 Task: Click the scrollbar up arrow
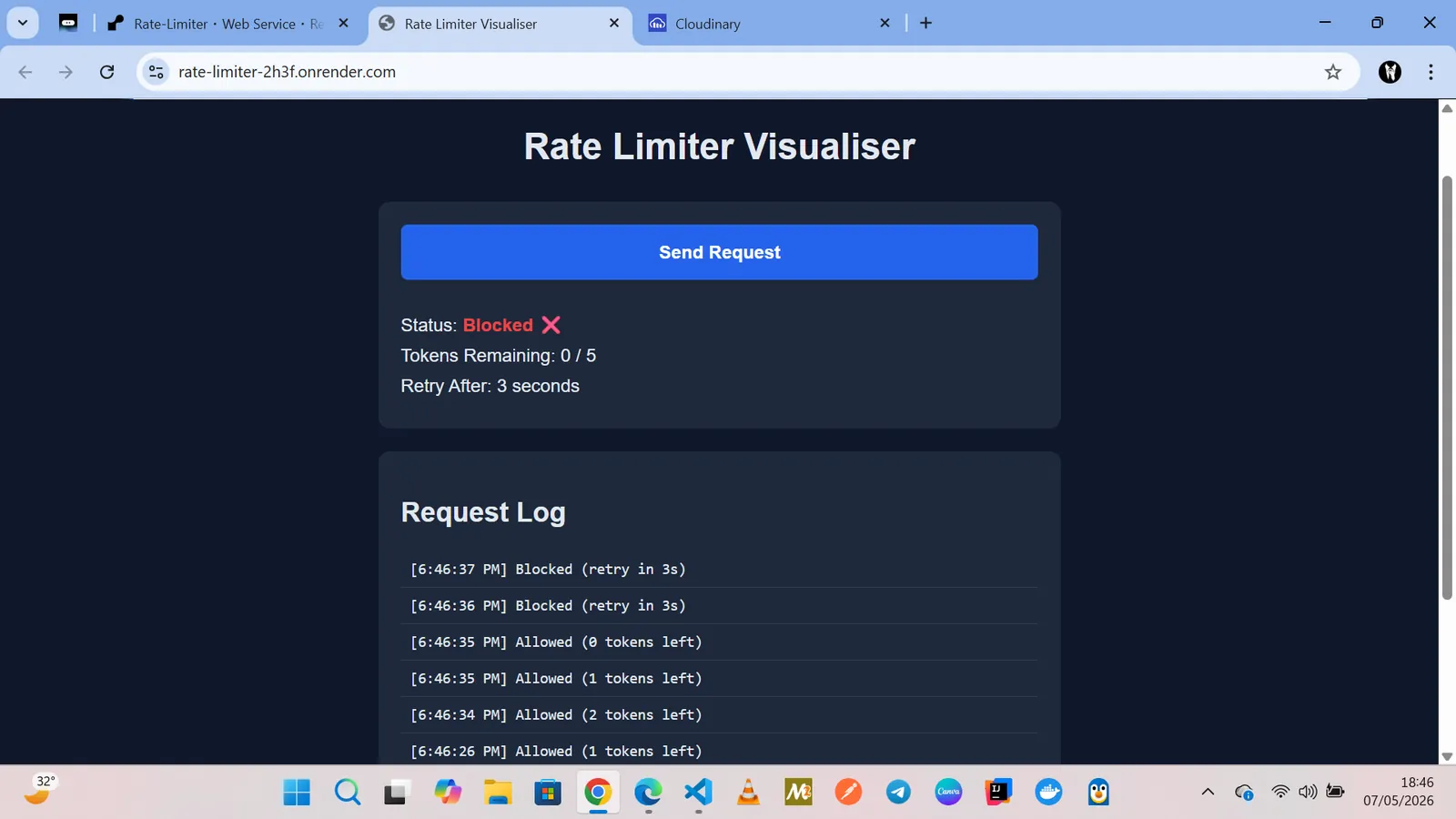click(x=1447, y=108)
